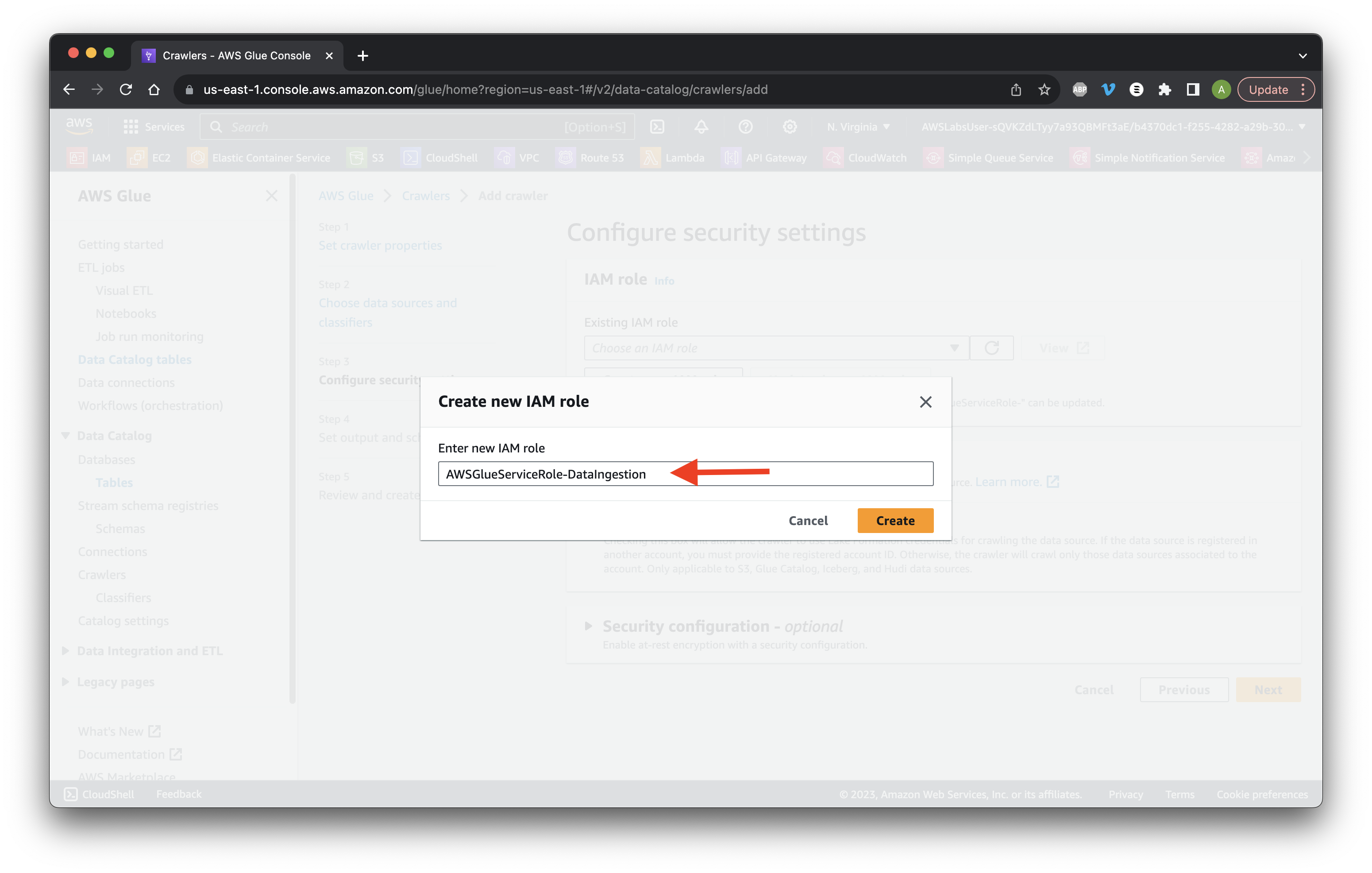Open Visual ETL in the sidebar
Screen dimensions: 1372x873
pos(123,290)
